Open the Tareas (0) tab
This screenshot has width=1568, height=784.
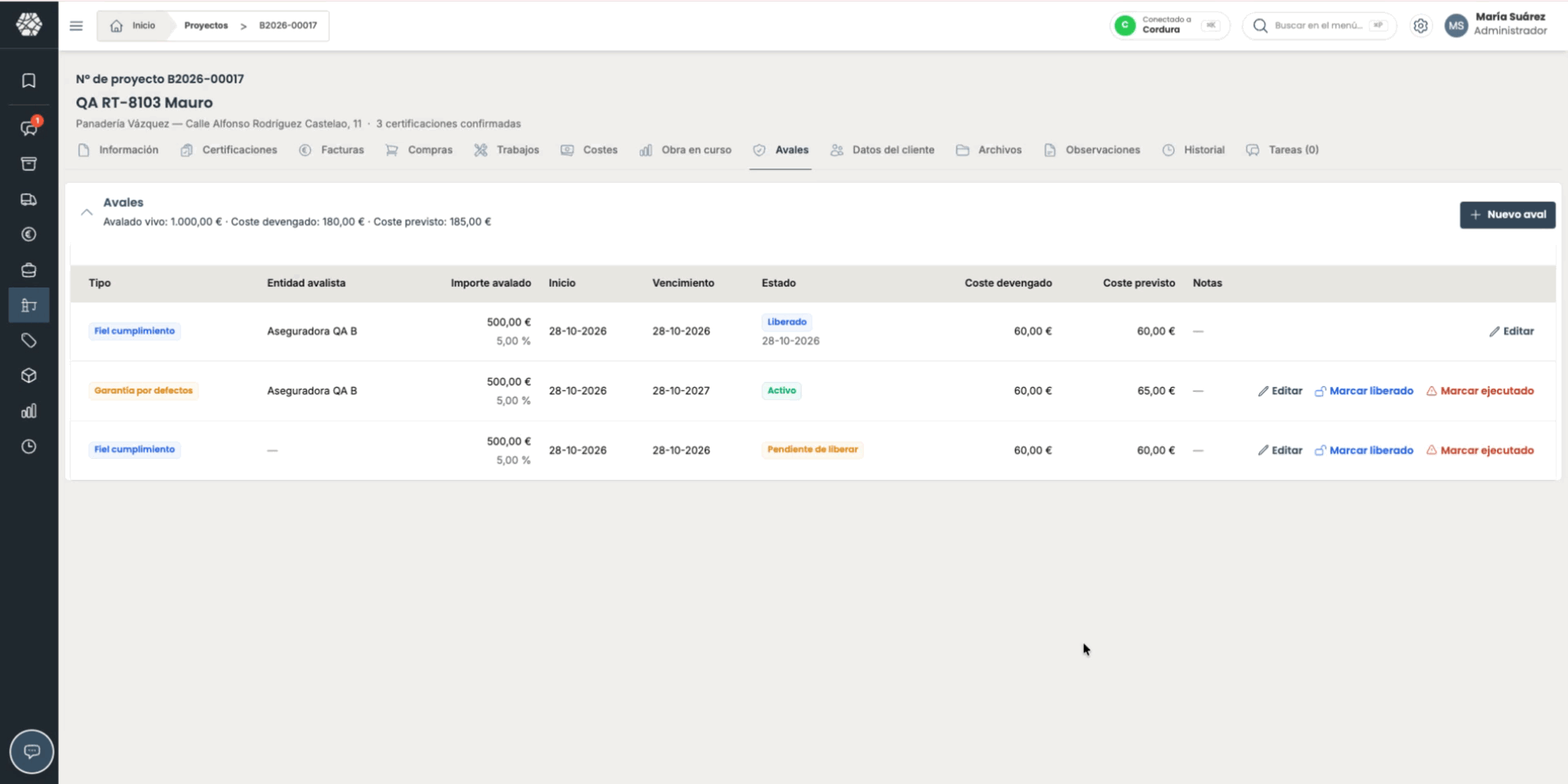pos(1282,150)
